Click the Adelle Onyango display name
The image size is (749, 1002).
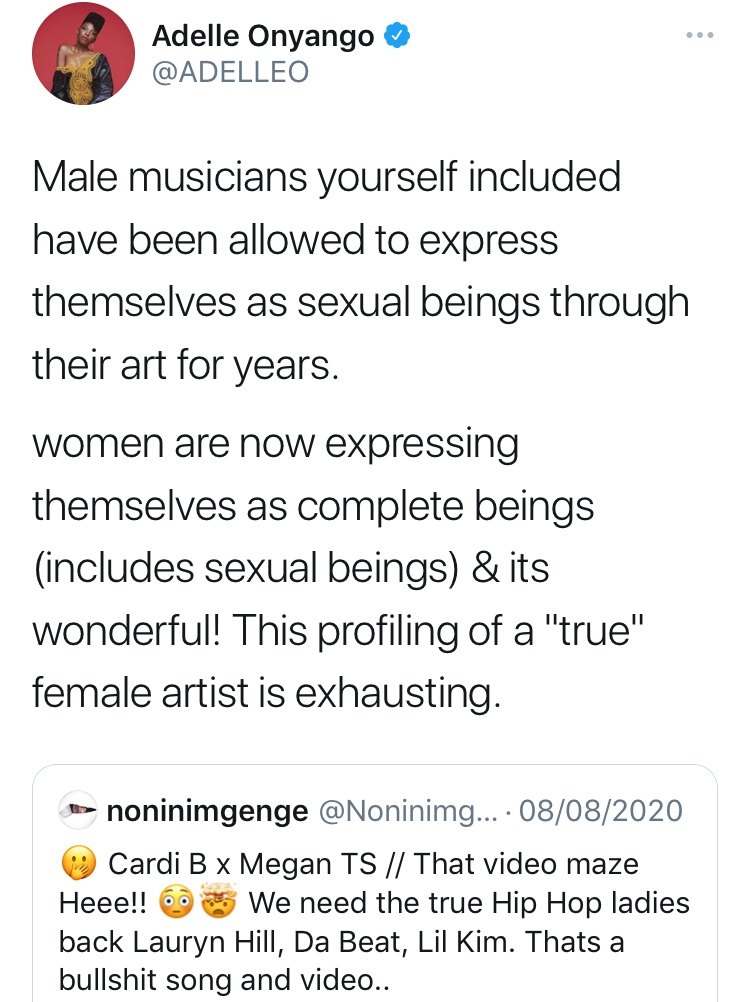(263, 37)
